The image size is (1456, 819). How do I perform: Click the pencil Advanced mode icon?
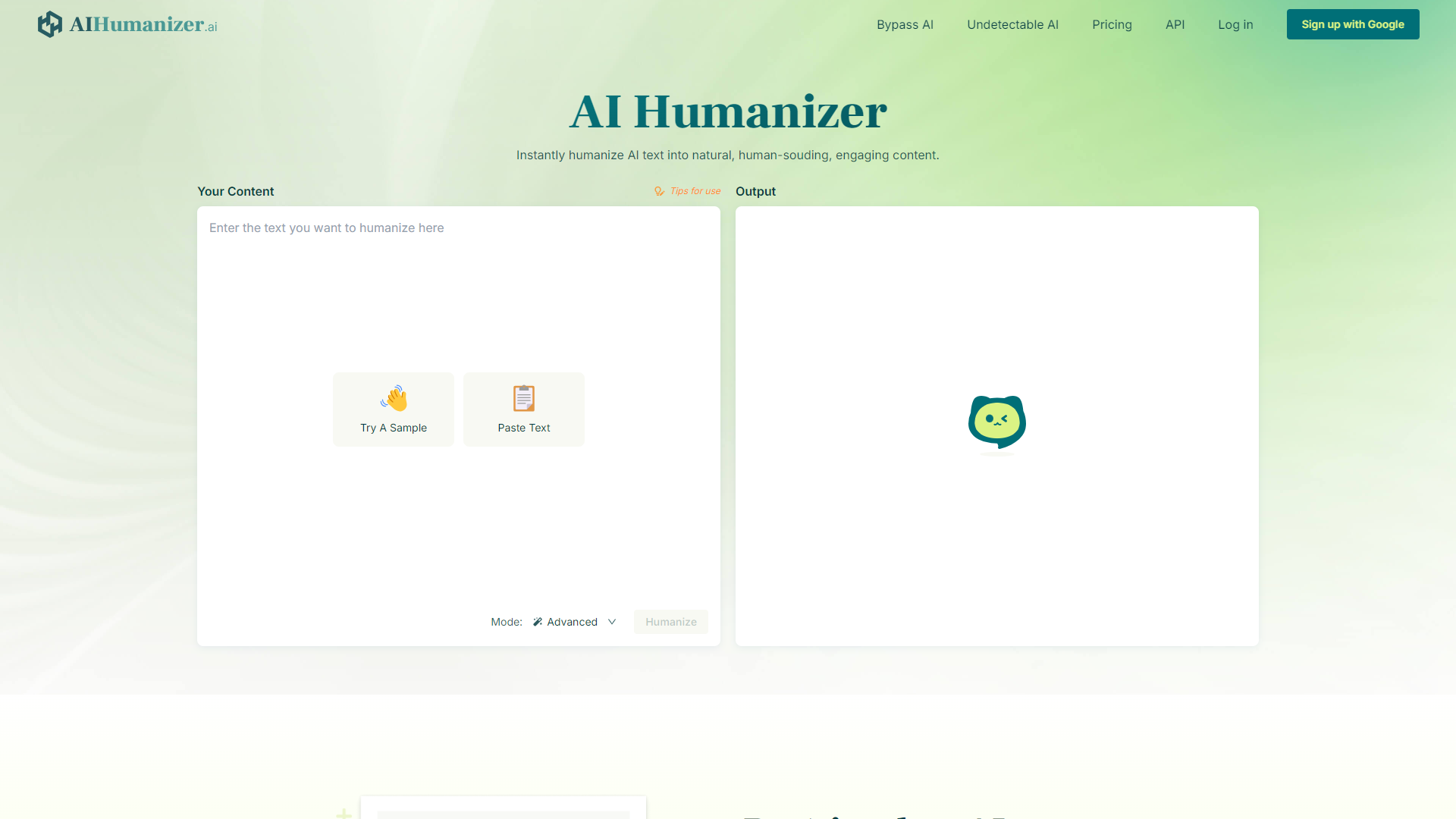pyautogui.click(x=536, y=621)
